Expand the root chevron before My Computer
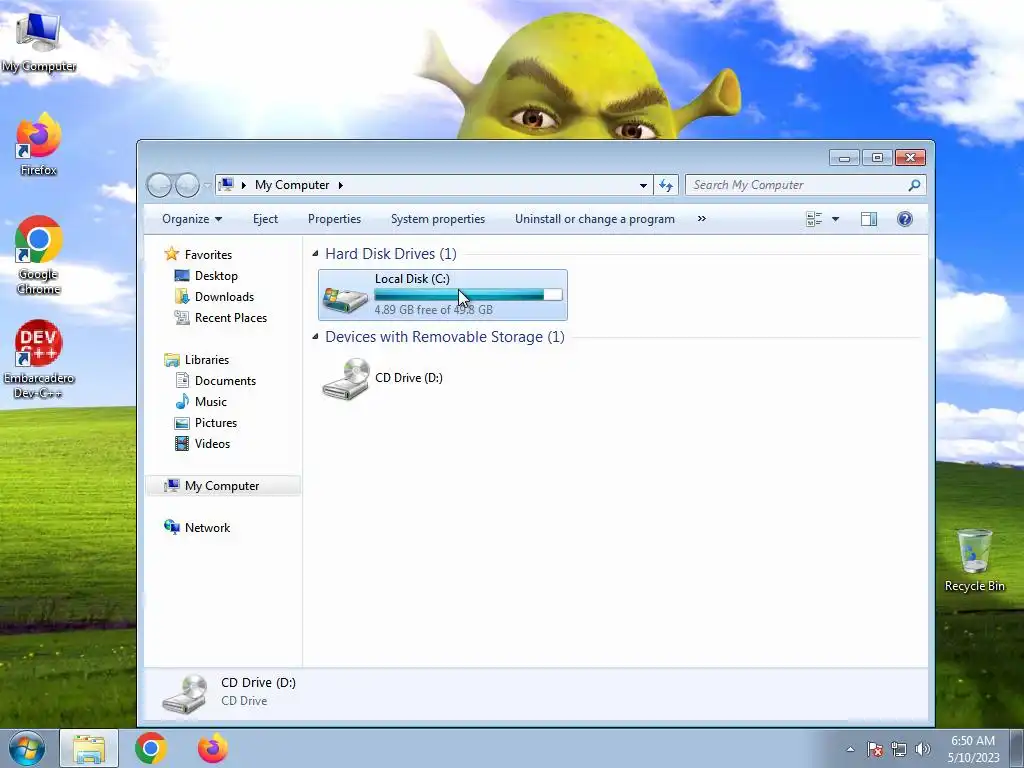Viewport: 1024px width, 768px height. point(244,185)
